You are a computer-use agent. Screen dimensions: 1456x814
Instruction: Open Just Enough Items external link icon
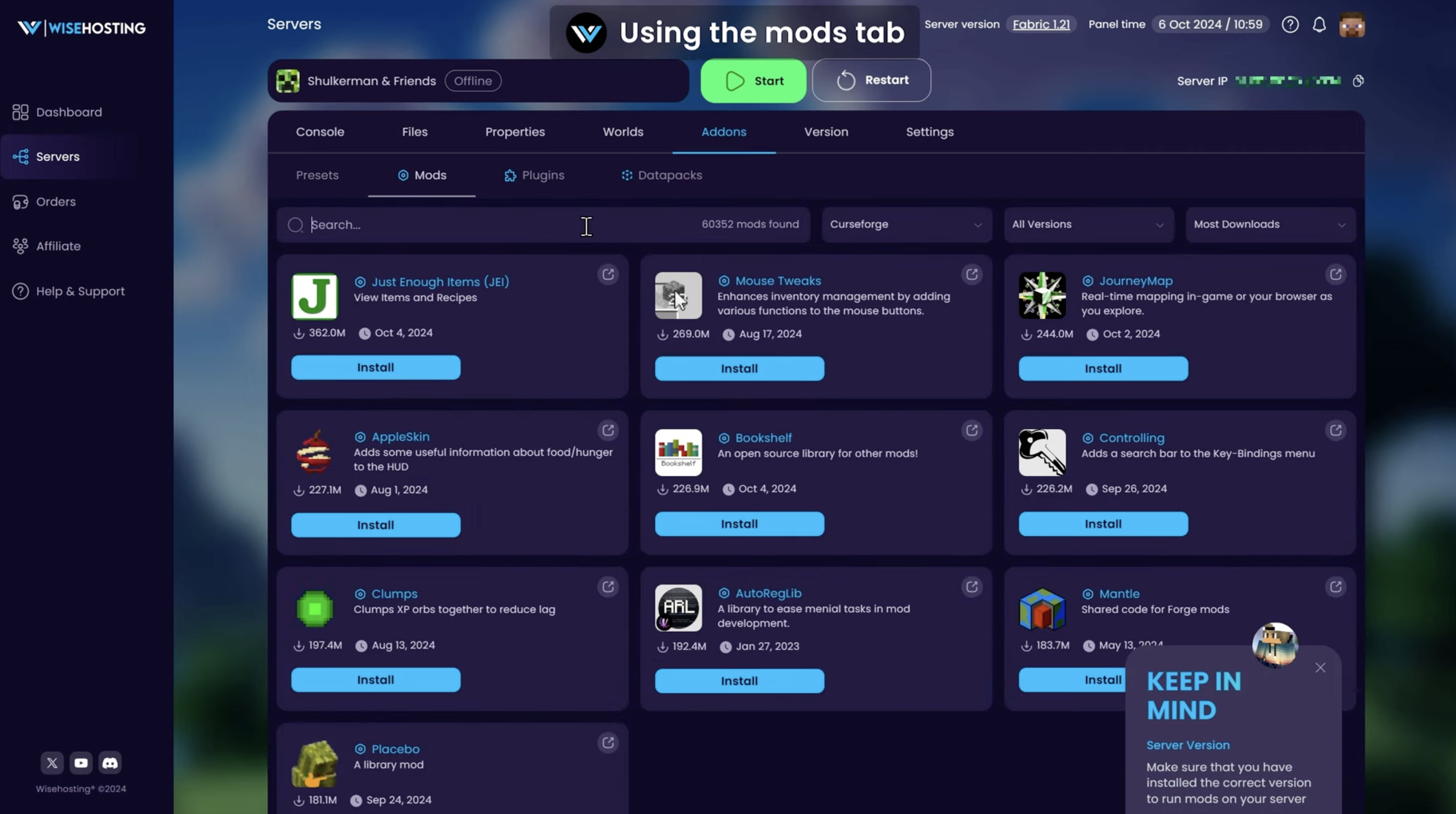(608, 274)
